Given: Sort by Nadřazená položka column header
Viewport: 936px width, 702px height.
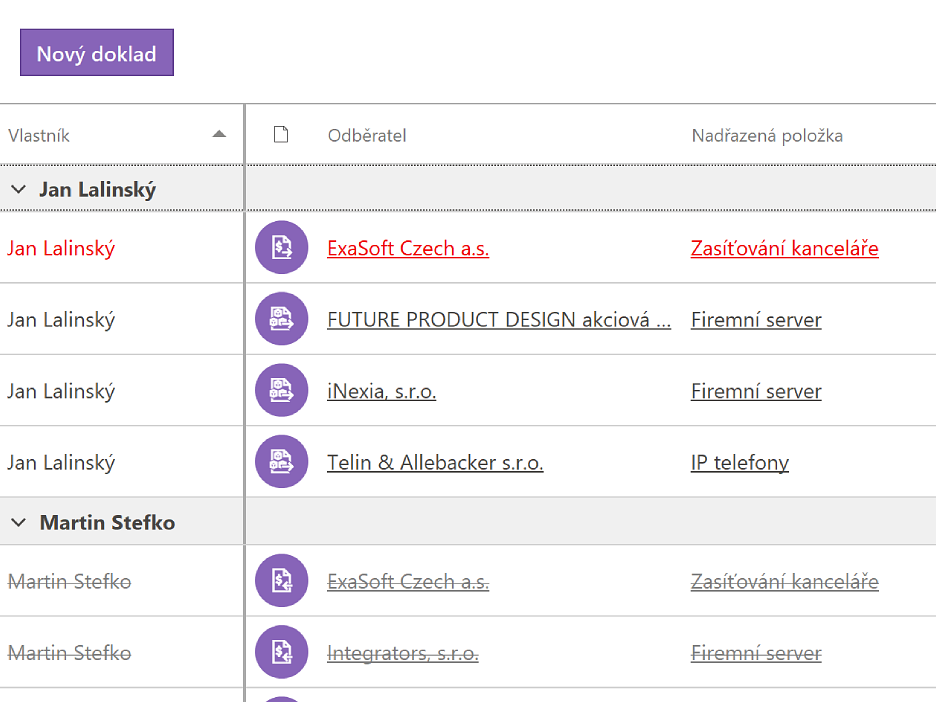Looking at the screenshot, I should click(767, 136).
